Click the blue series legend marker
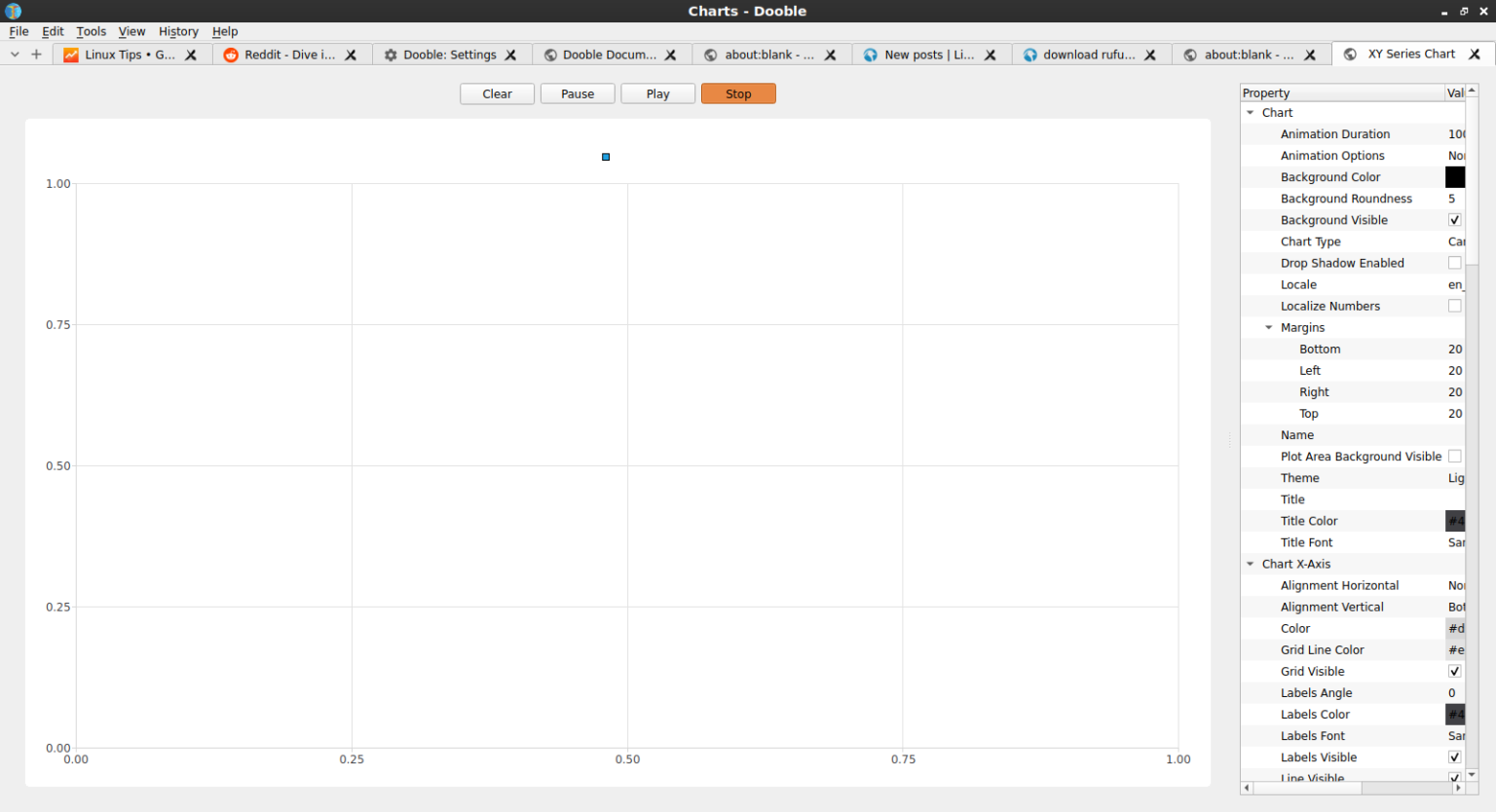Screen dimensions: 1496x812 (606, 157)
